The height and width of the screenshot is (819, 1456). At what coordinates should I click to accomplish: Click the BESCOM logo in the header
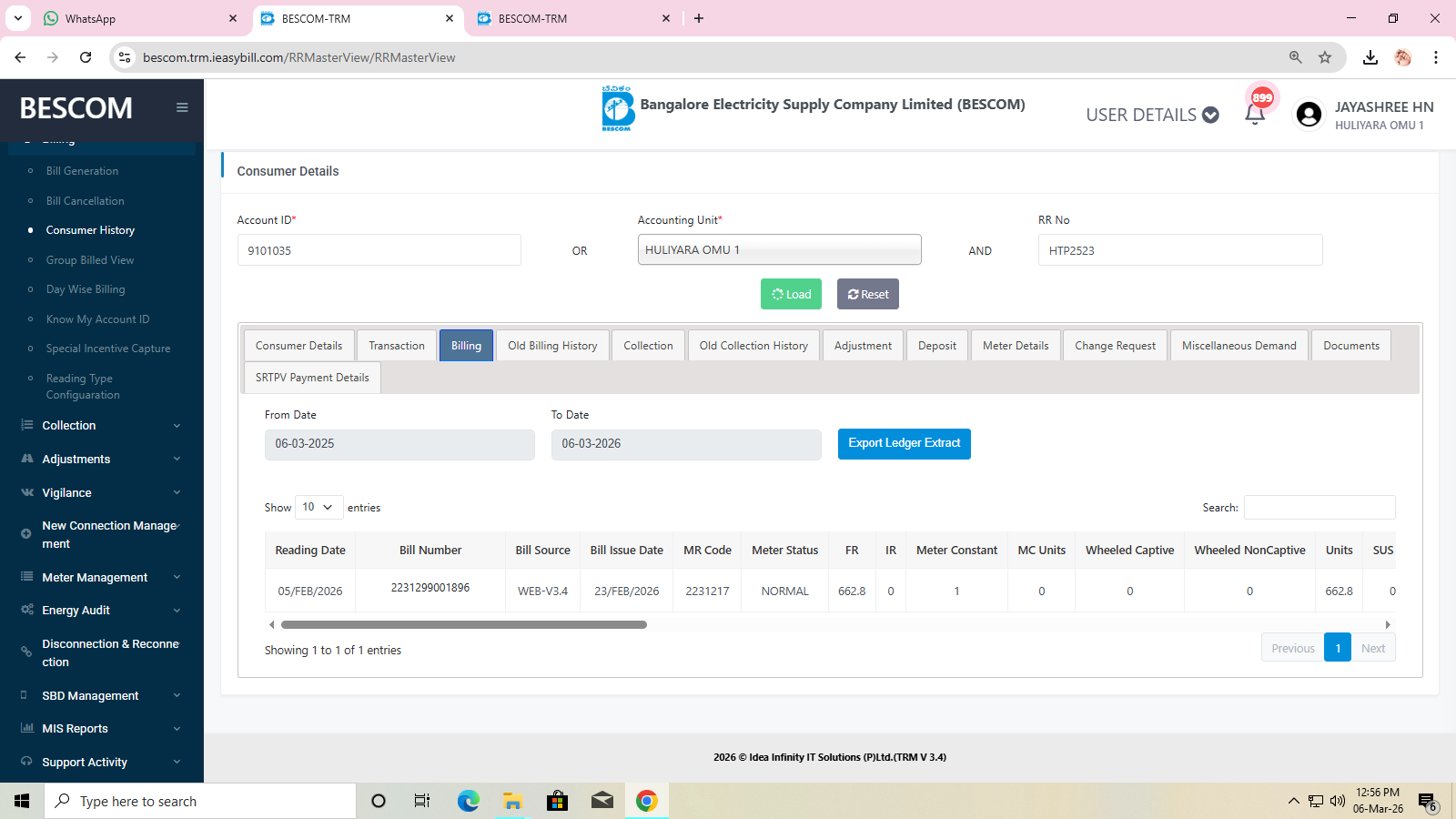point(618,108)
